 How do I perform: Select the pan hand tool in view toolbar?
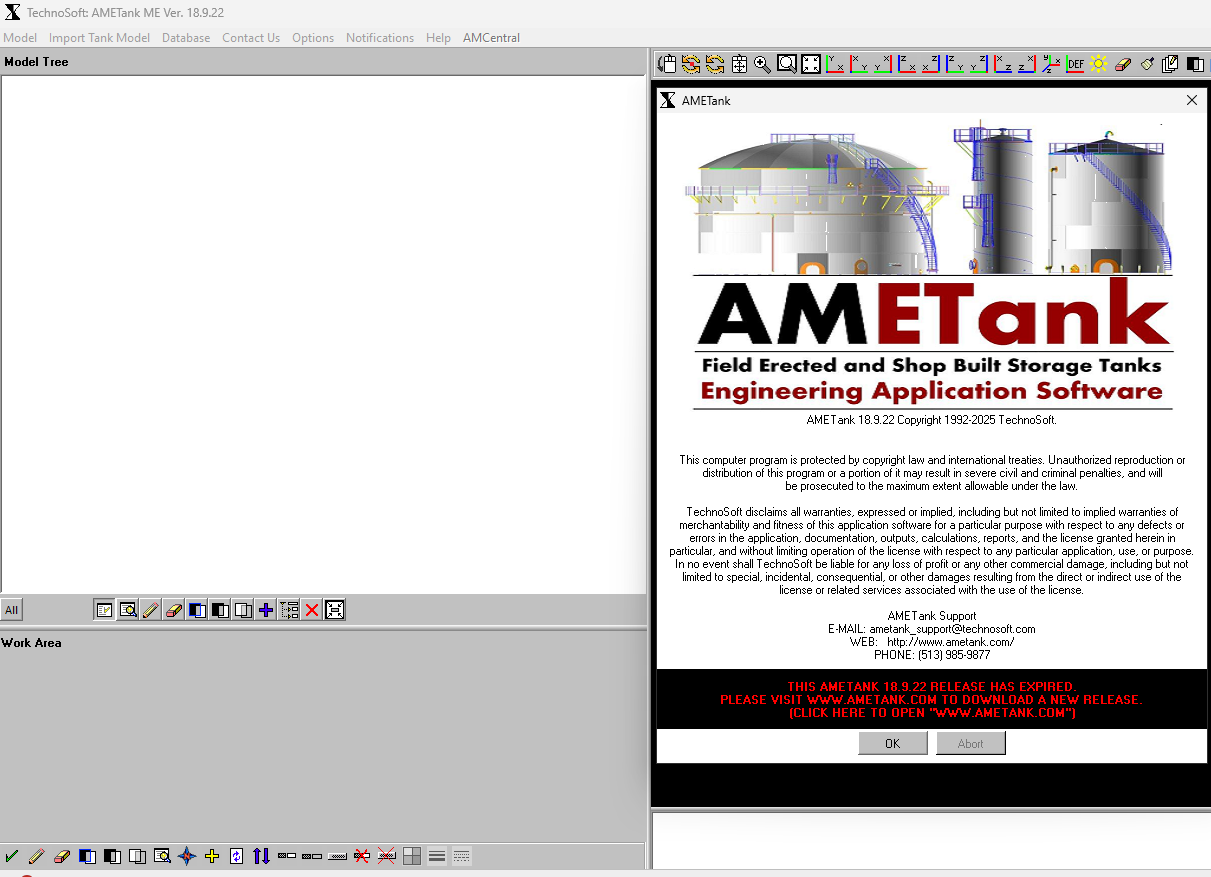coord(667,64)
